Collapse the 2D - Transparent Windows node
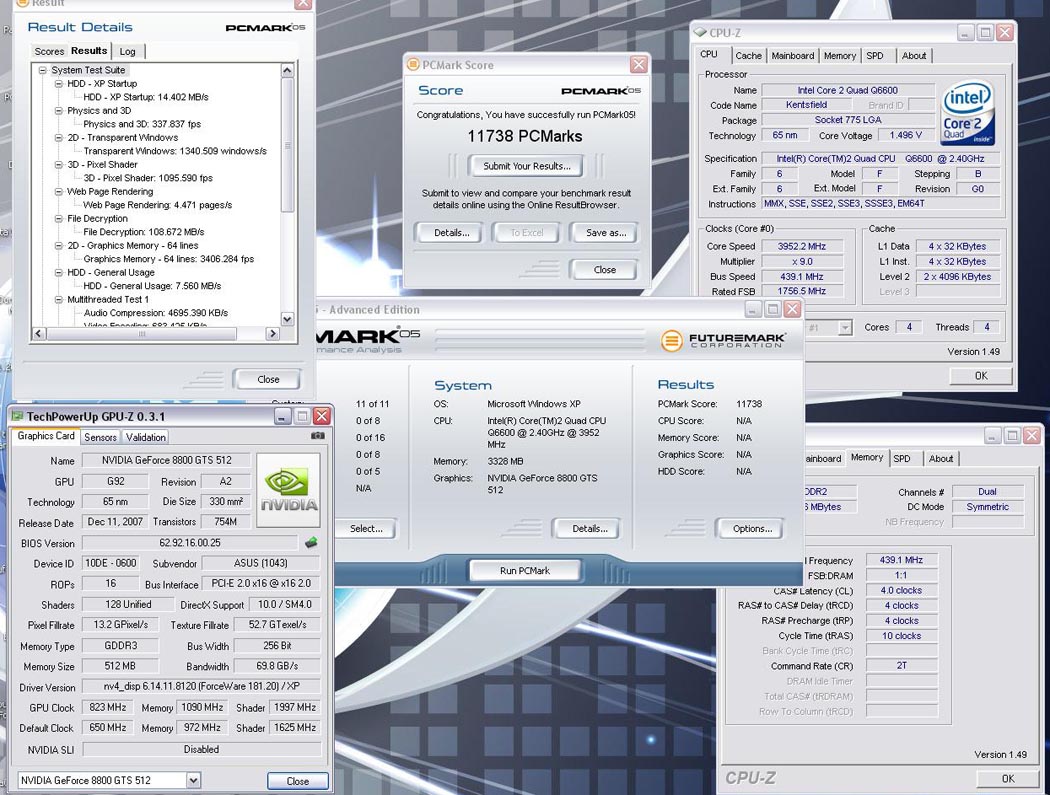 click(x=58, y=137)
